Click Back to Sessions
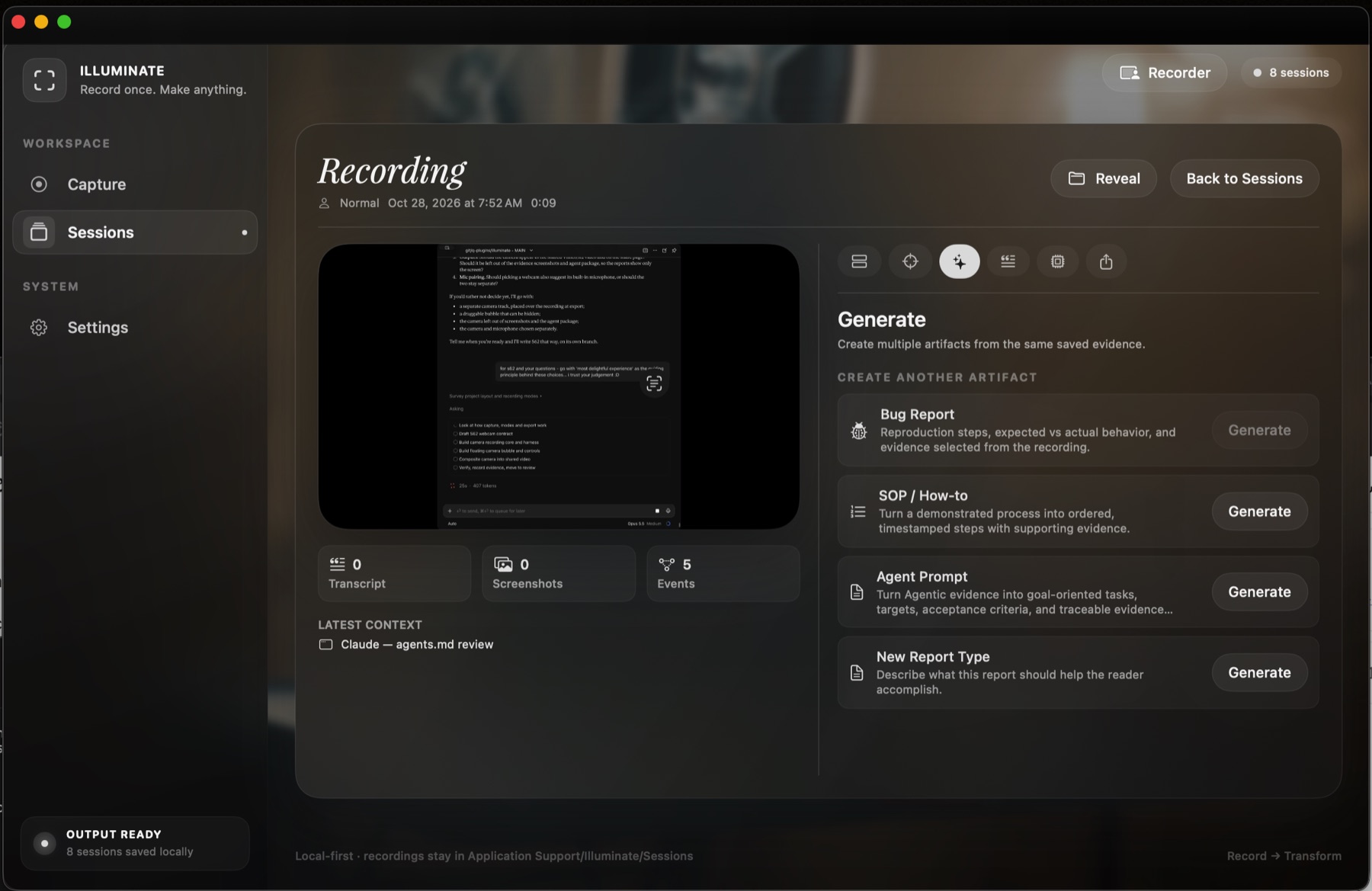This screenshot has width=1372, height=891. pos(1245,179)
